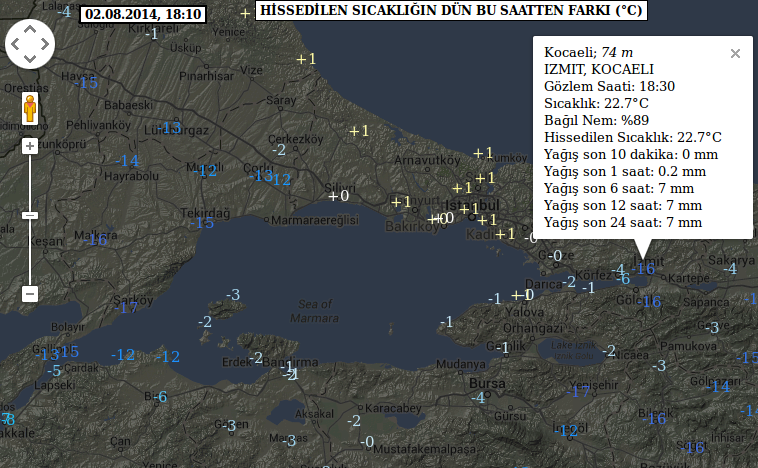Click the -16 marker below Izmit popup
The image size is (758, 468).
click(645, 268)
